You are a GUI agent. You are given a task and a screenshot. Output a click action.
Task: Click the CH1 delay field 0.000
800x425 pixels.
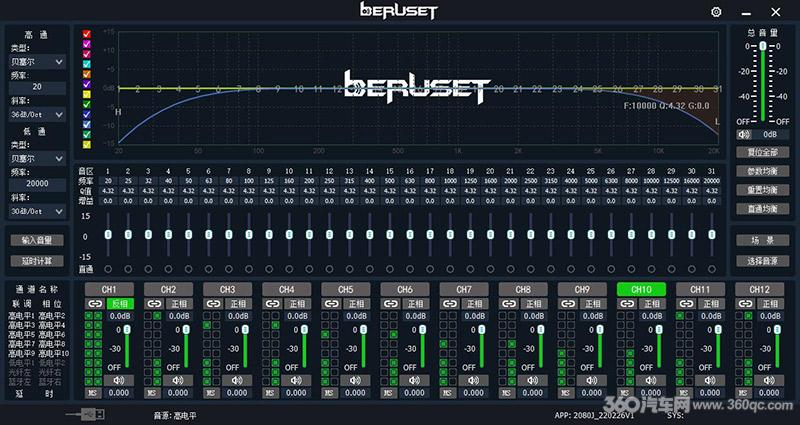point(119,393)
